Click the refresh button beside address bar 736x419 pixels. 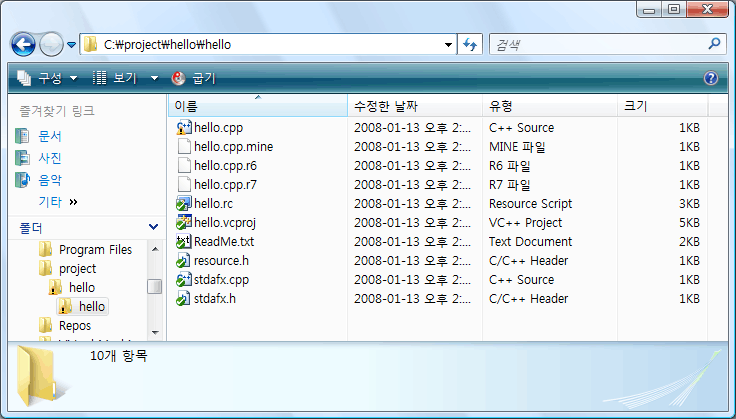click(471, 45)
